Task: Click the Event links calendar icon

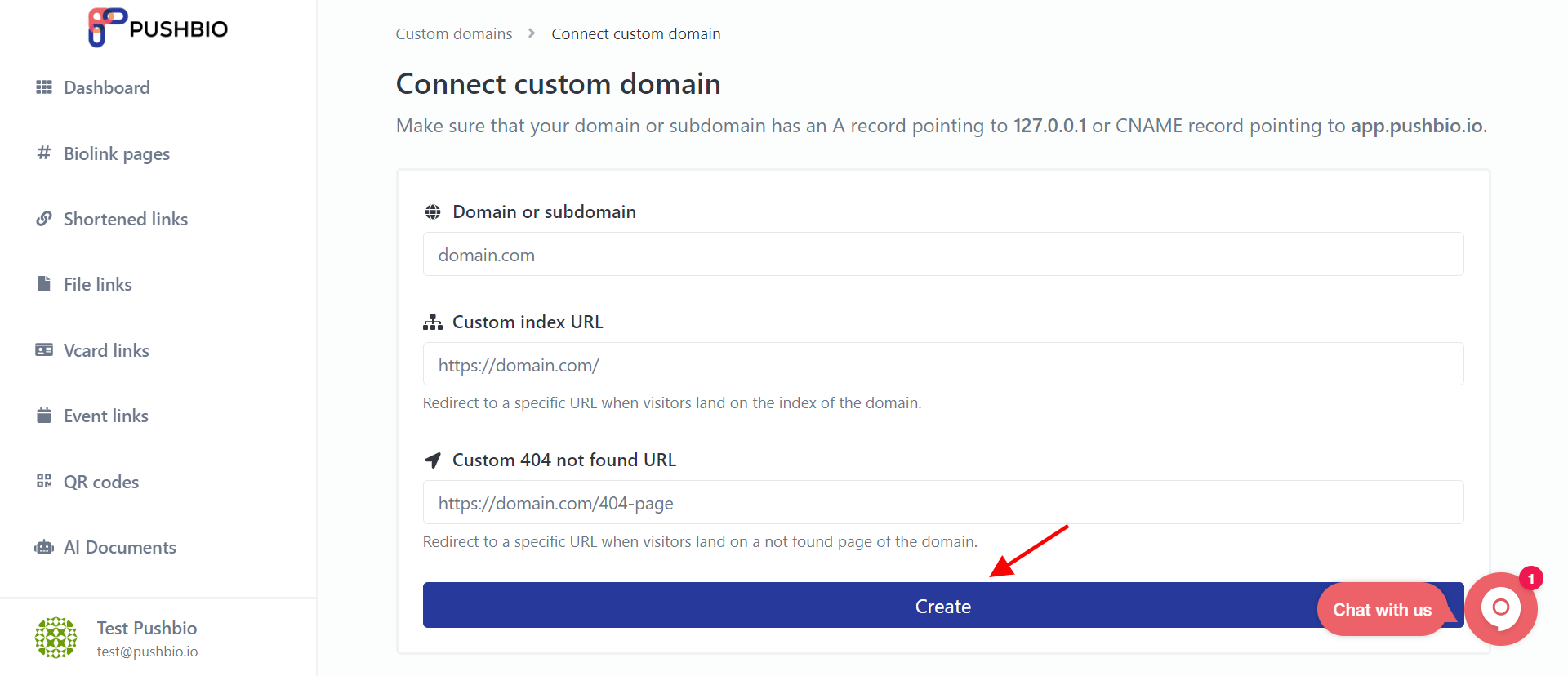Action: 44,415
